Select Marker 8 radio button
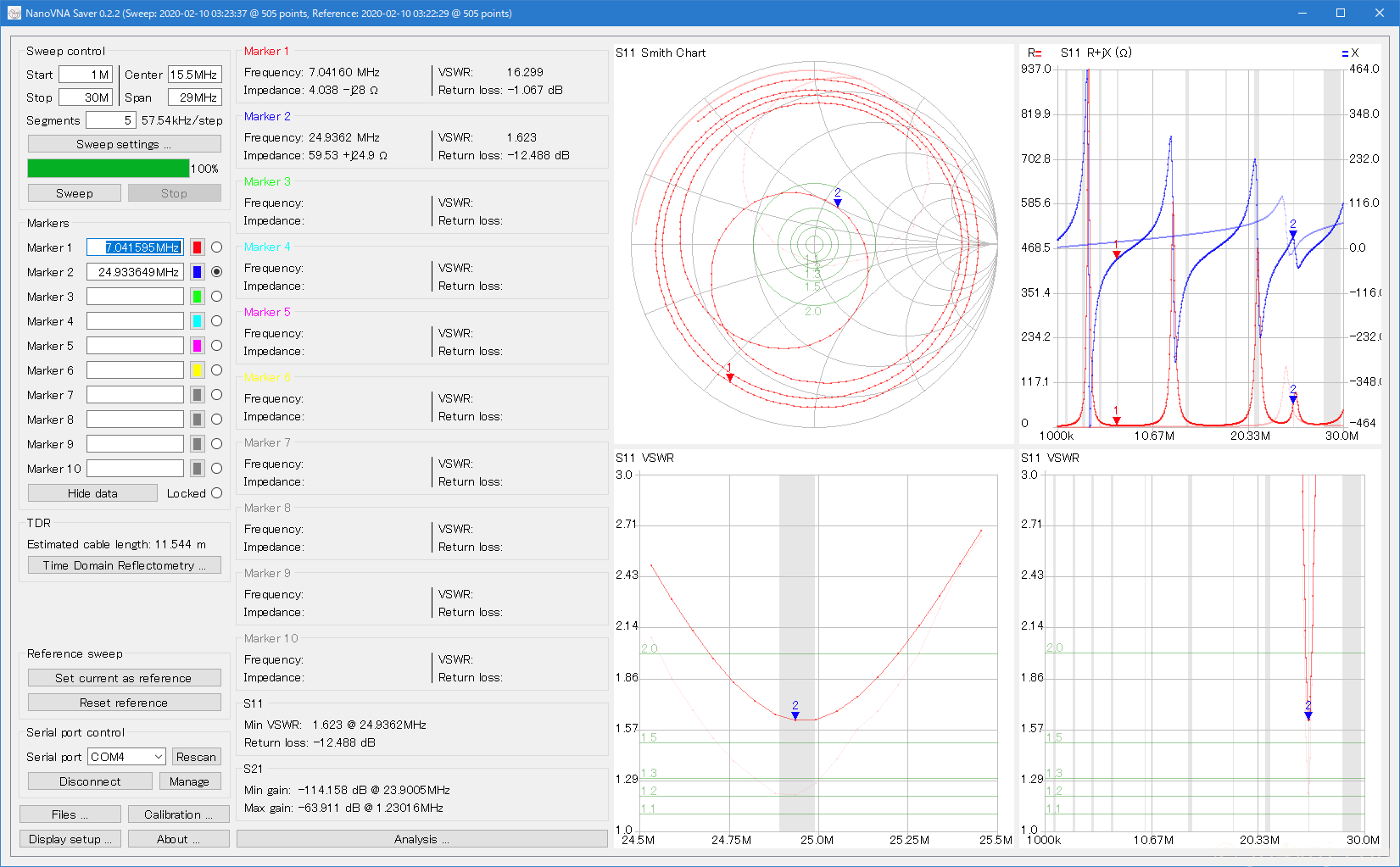 216,420
